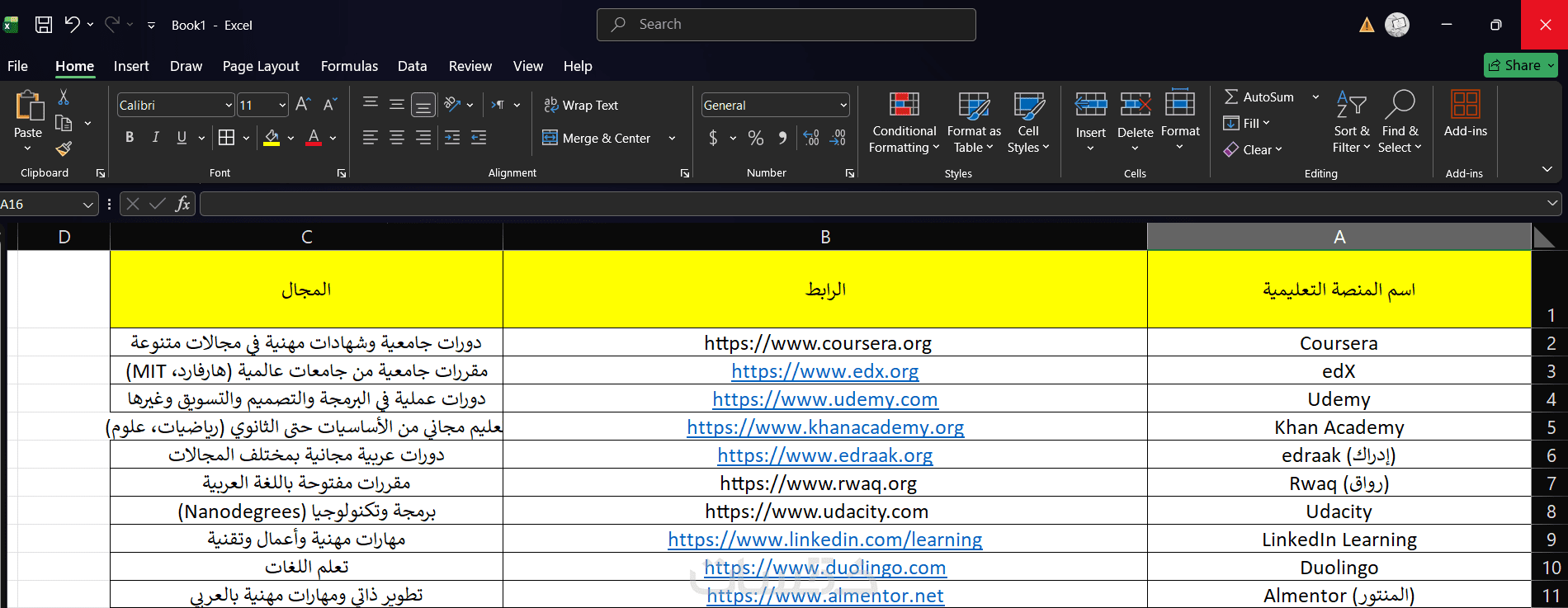This screenshot has width=1568, height=608.
Task: Open the khanacademy.org hyperlink
Action: 825,427
